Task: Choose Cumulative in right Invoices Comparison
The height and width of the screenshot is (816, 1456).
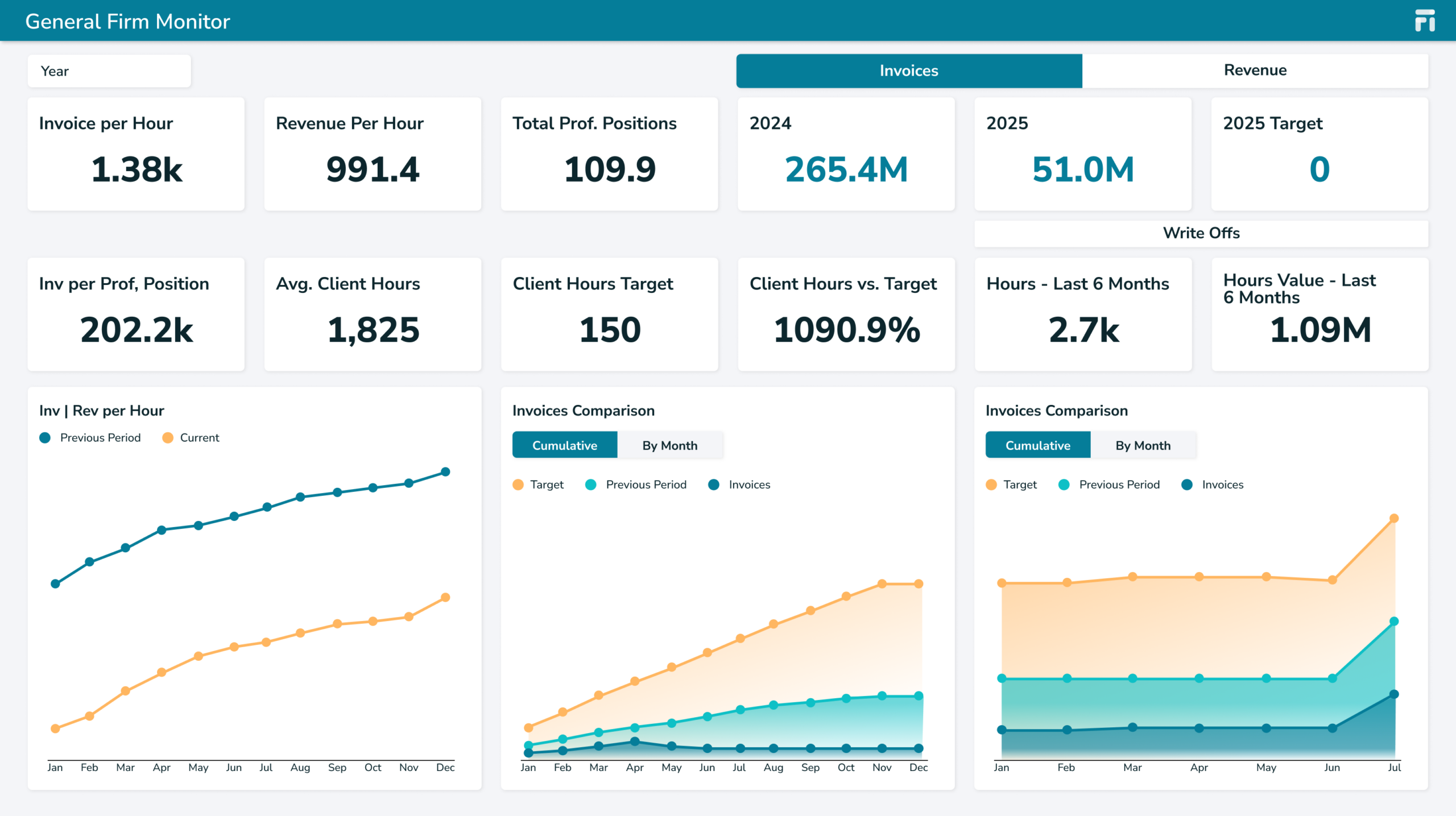Action: (1038, 445)
